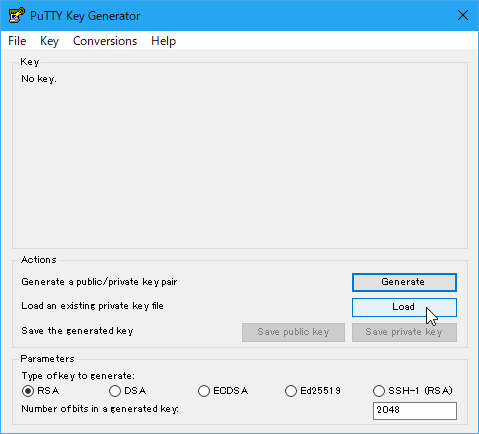Image resolution: width=479 pixels, height=434 pixels.
Task: Select the RSA key type
Action: coord(40,391)
